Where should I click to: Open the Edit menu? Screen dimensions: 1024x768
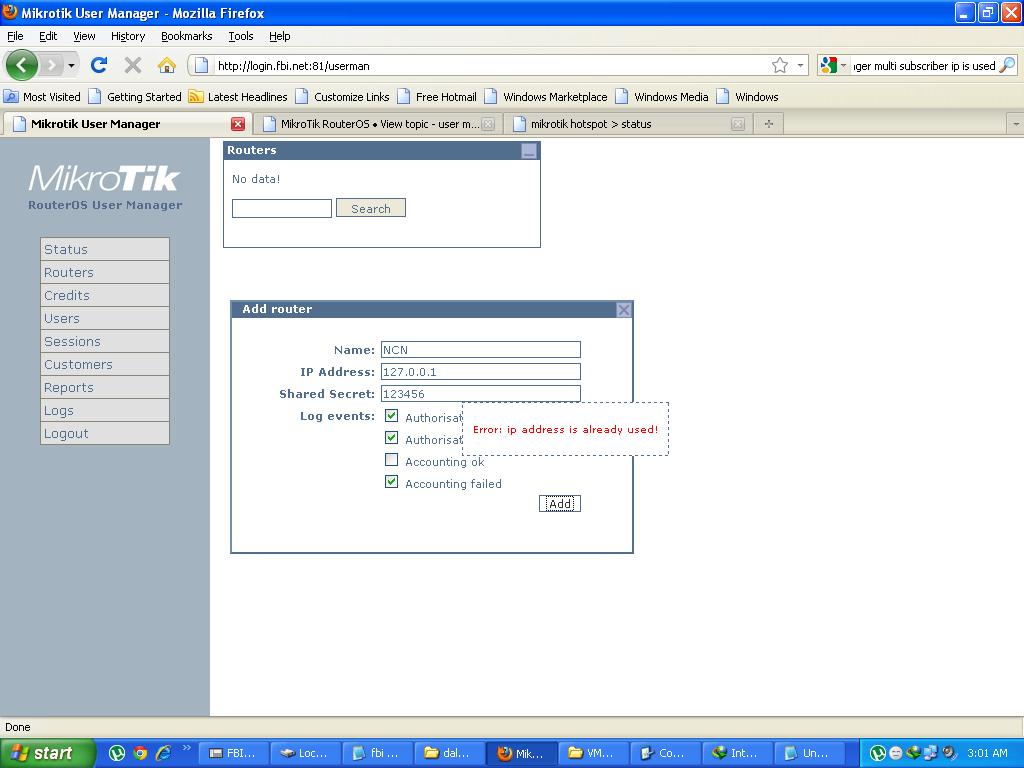pyautogui.click(x=48, y=36)
